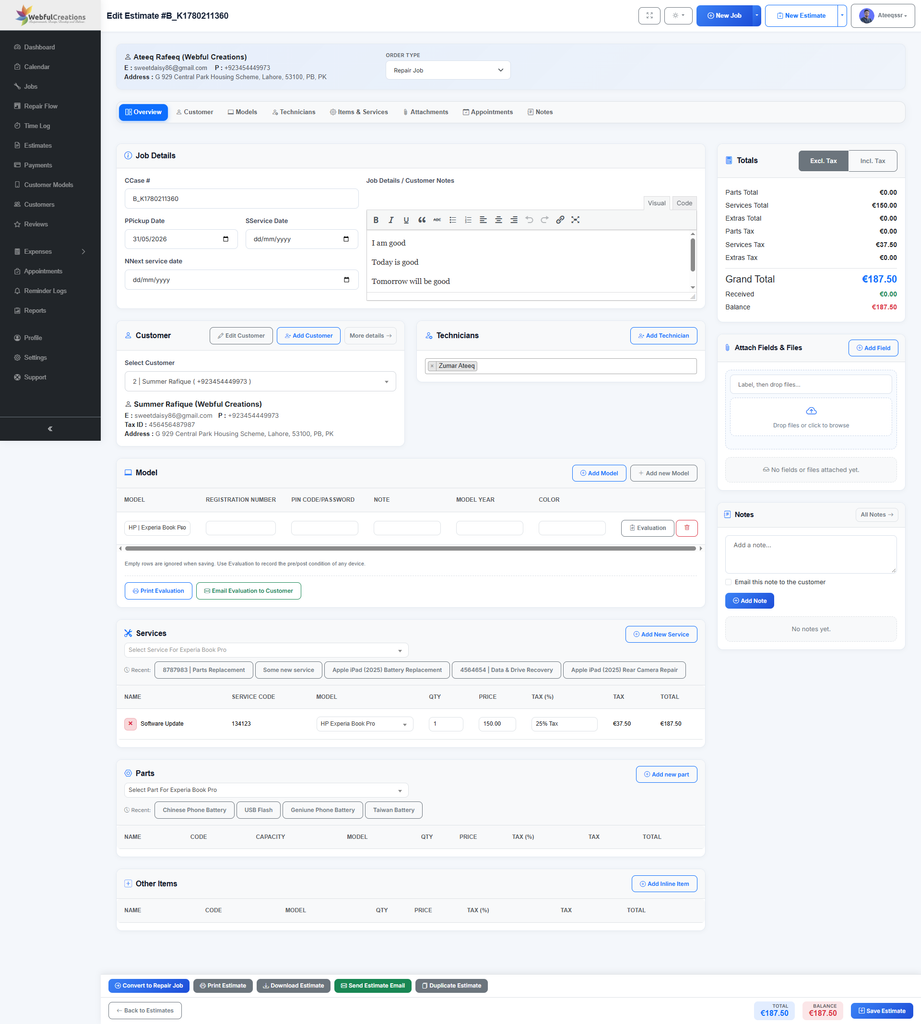Open Reminder Logs in sidebar
This screenshot has height=1024, width=921.
point(45,291)
